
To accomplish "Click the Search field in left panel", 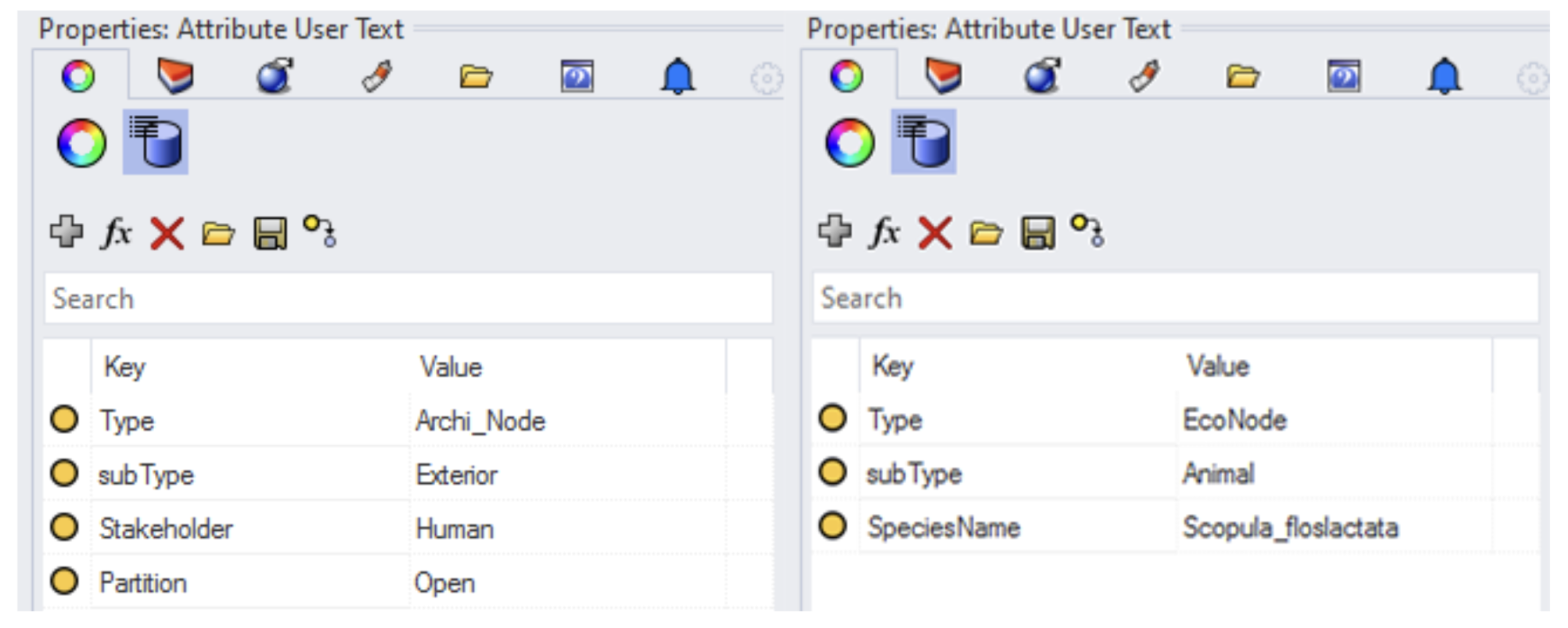I will coord(408,299).
